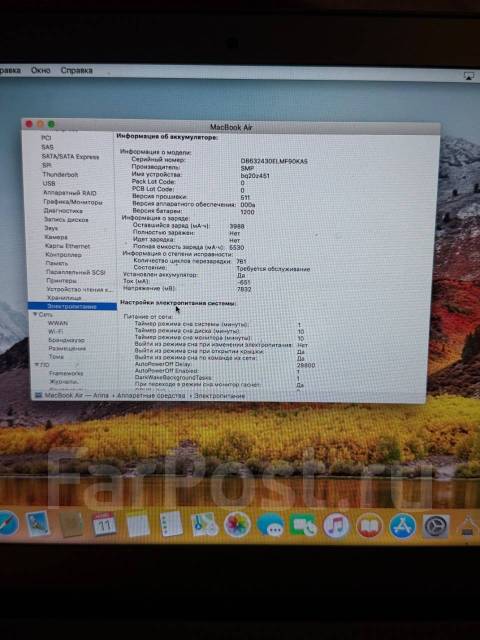Select Аппаратный RAID in sidebar
Image resolution: width=480 pixels, height=640 pixels.
click(70, 193)
